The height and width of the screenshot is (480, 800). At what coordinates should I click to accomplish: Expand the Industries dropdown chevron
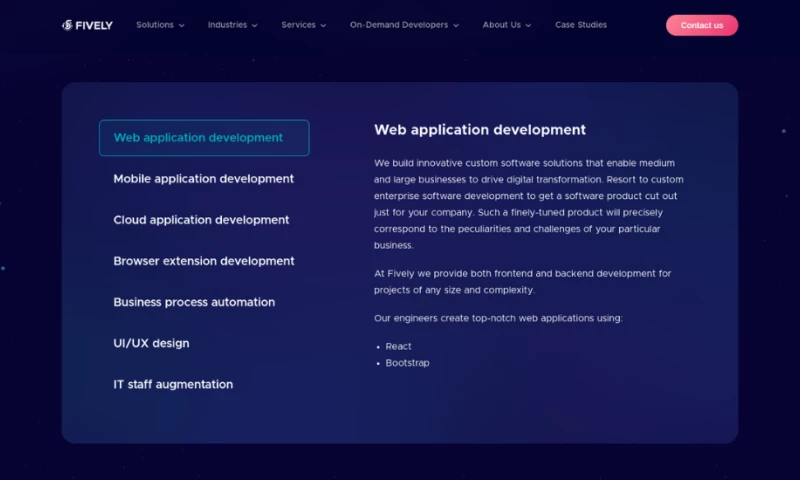(254, 26)
